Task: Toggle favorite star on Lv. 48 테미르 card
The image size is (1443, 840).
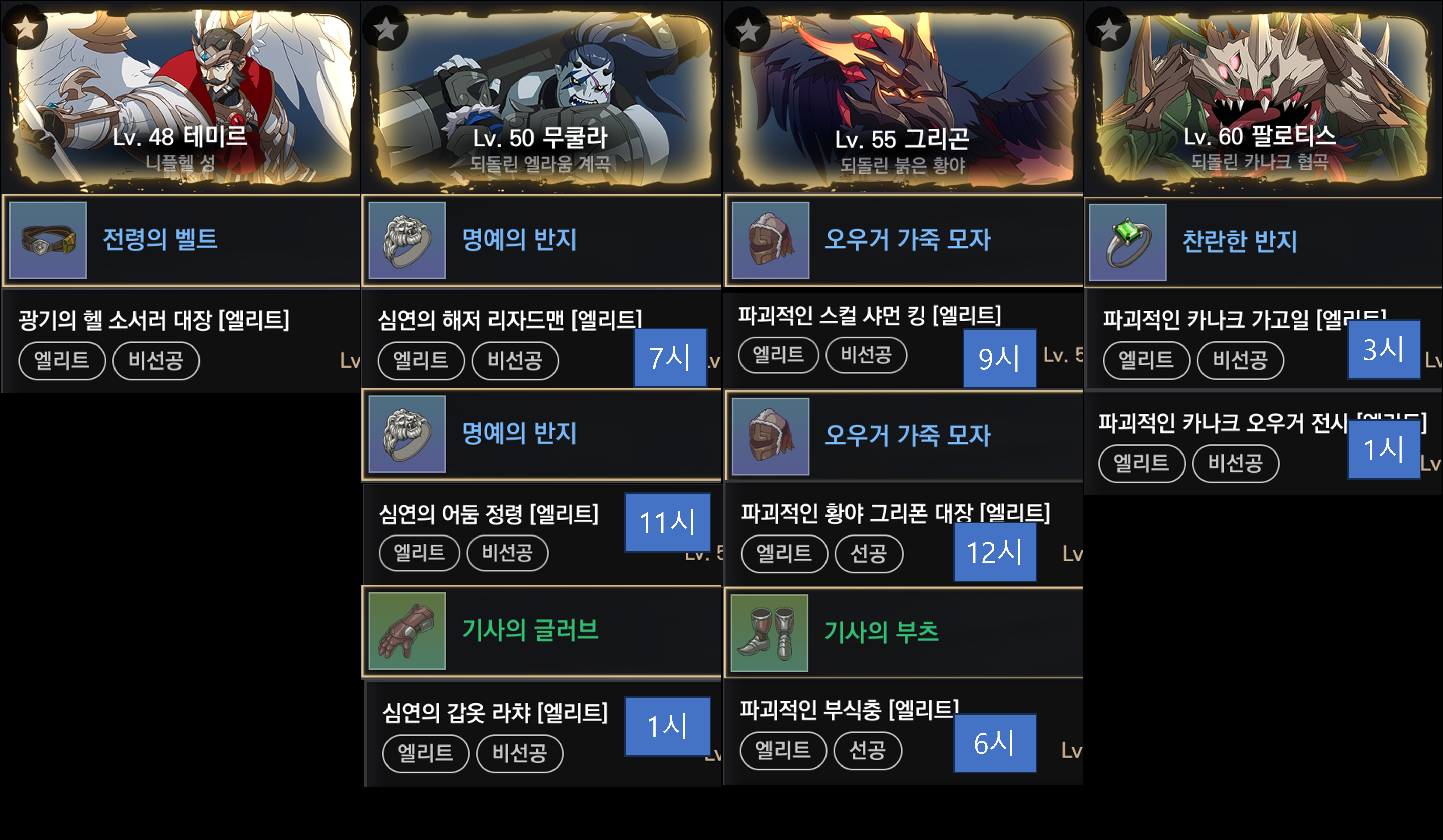Action: (x=25, y=27)
